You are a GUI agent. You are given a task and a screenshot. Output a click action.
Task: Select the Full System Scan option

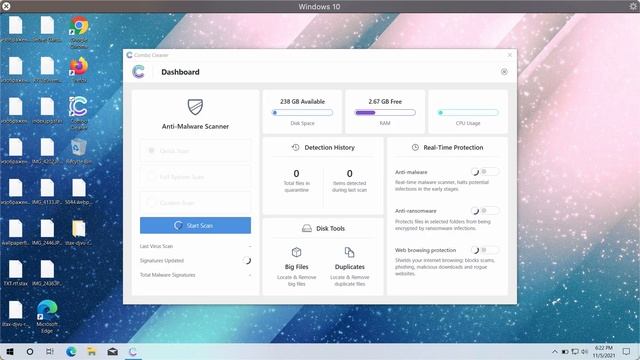(196, 177)
